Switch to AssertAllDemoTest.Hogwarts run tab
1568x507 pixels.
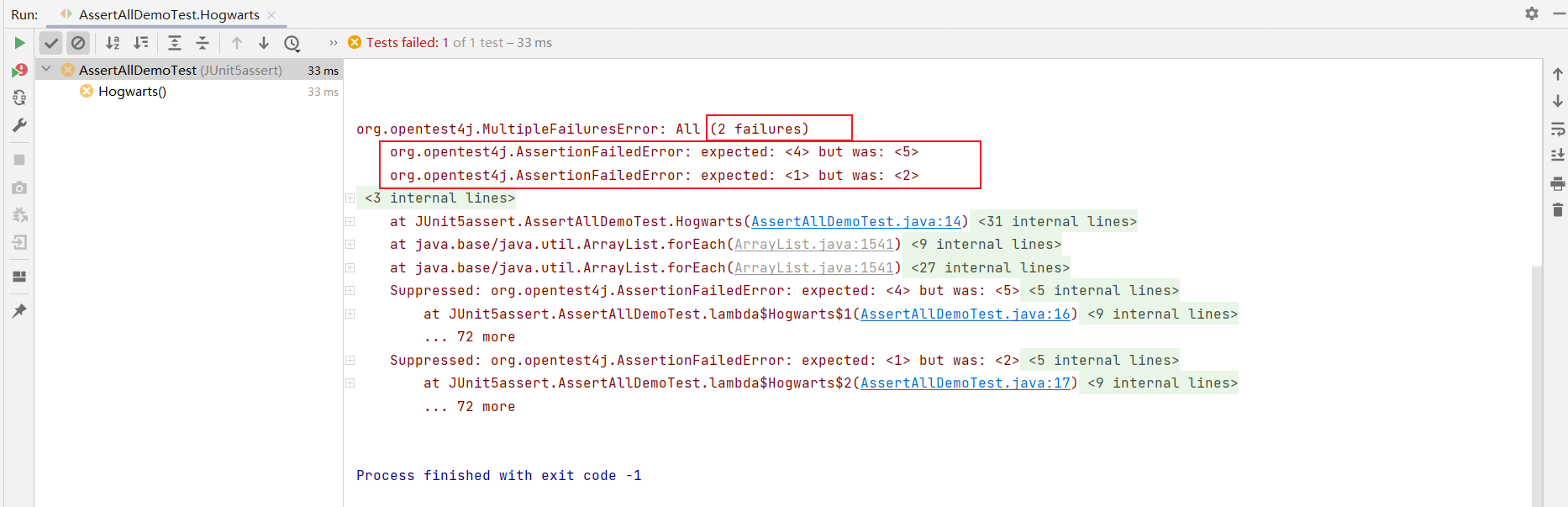click(168, 15)
